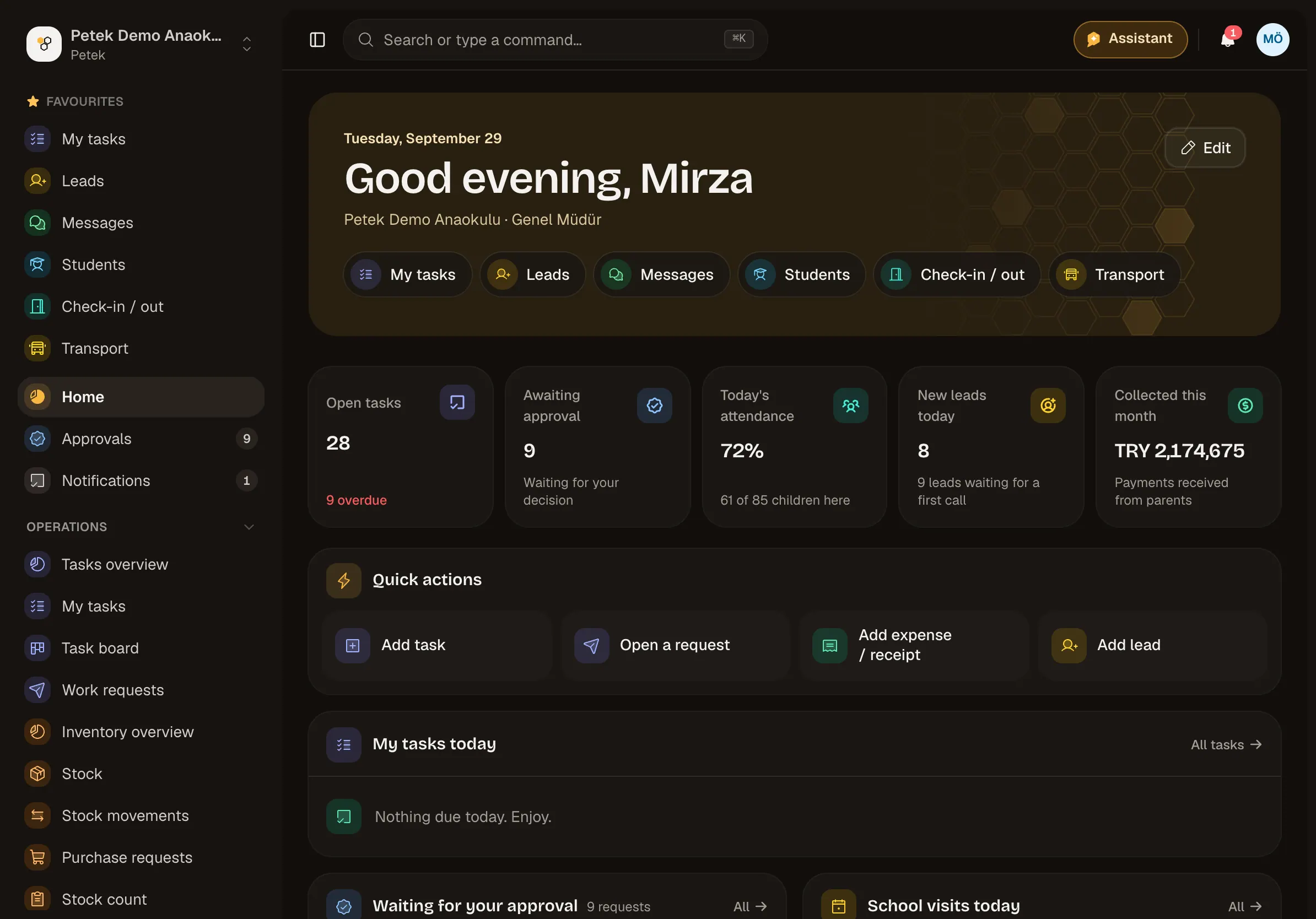This screenshot has height=919, width=1316.
Task: Click the My tasks today list icon
Action: click(344, 744)
